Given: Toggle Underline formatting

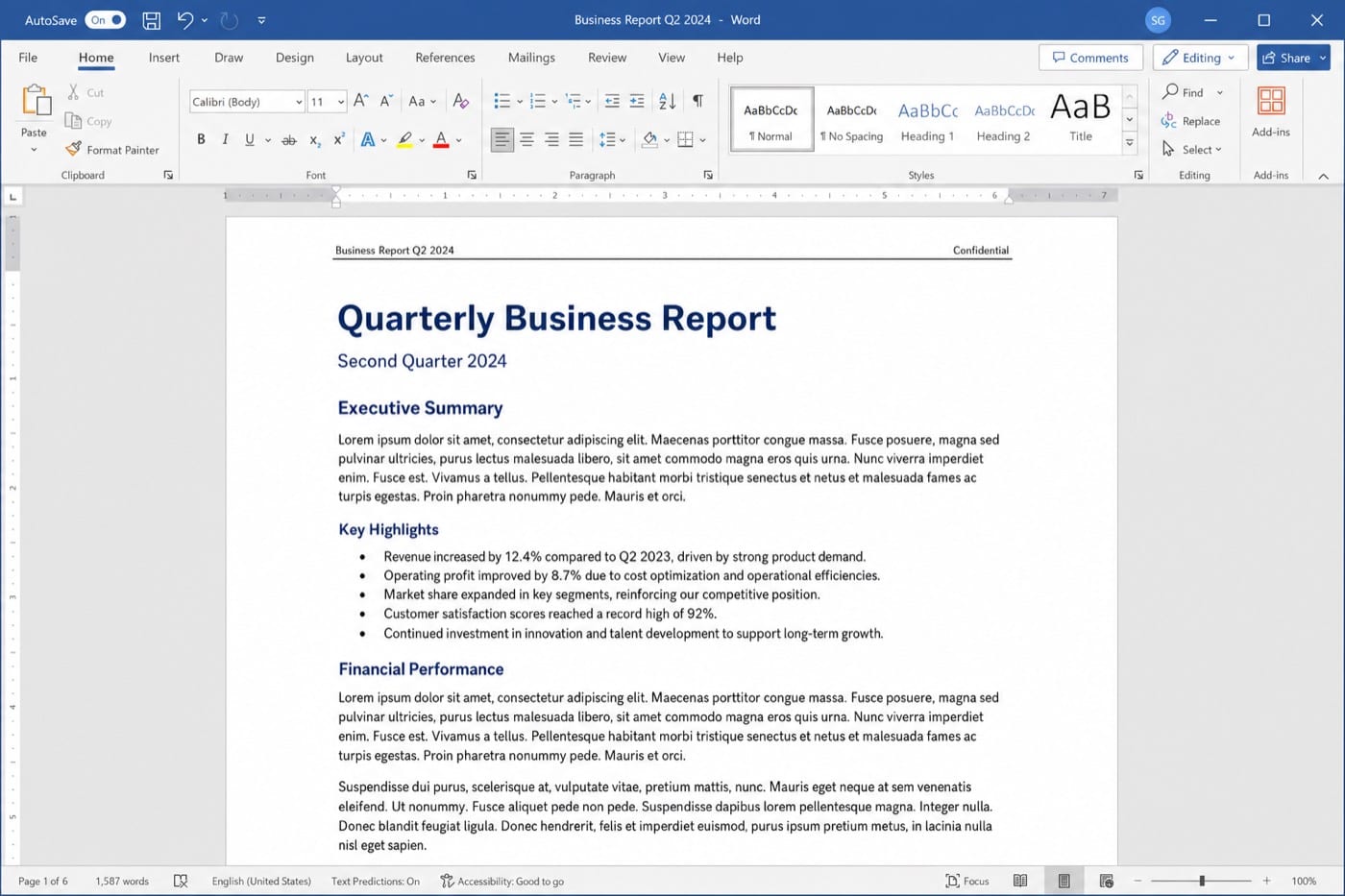Looking at the screenshot, I should coord(250,140).
